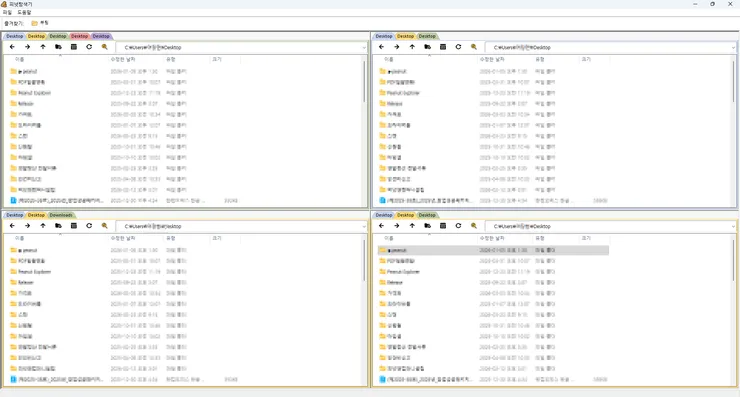This screenshot has height=397, width=740.
Task: Go forward in the top-right pane
Action: [x=396, y=47]
